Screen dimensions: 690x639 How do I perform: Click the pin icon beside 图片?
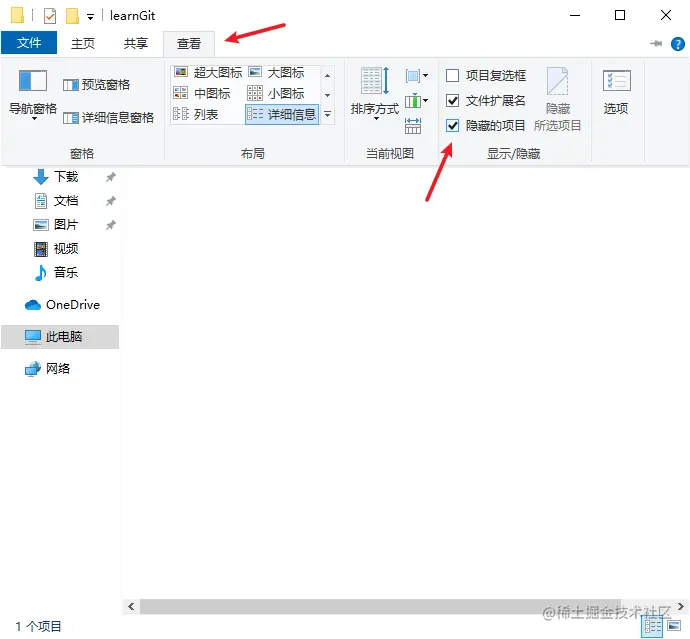coord(110,225)
